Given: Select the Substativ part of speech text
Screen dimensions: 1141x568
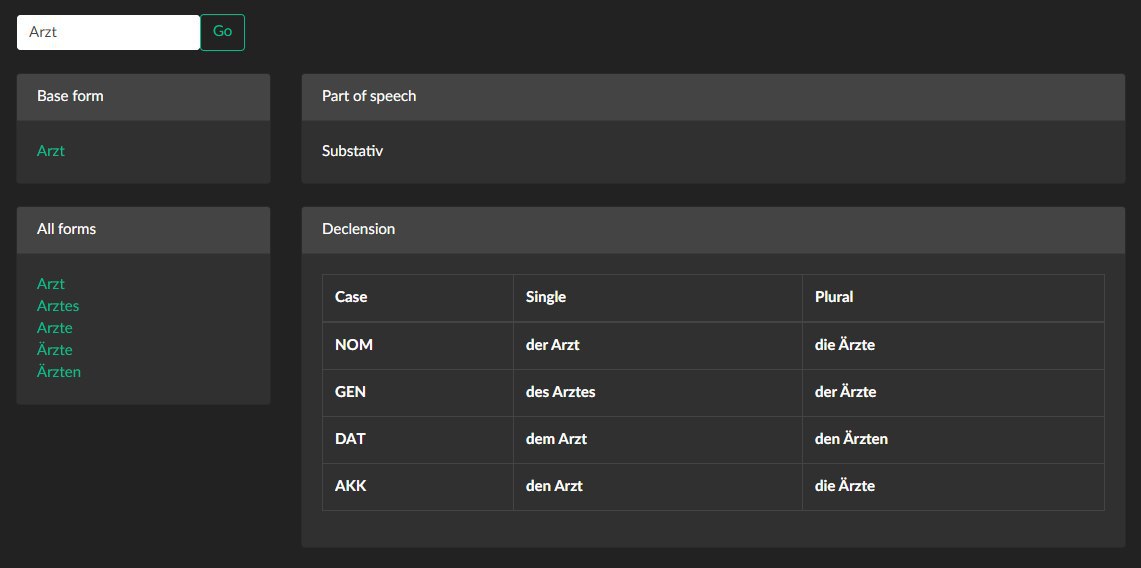Looking at the screenshot, I should (352, 151).
